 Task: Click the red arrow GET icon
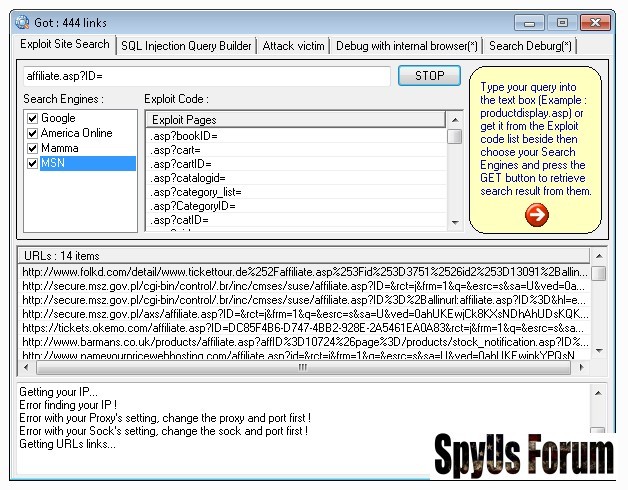point(536,214)
